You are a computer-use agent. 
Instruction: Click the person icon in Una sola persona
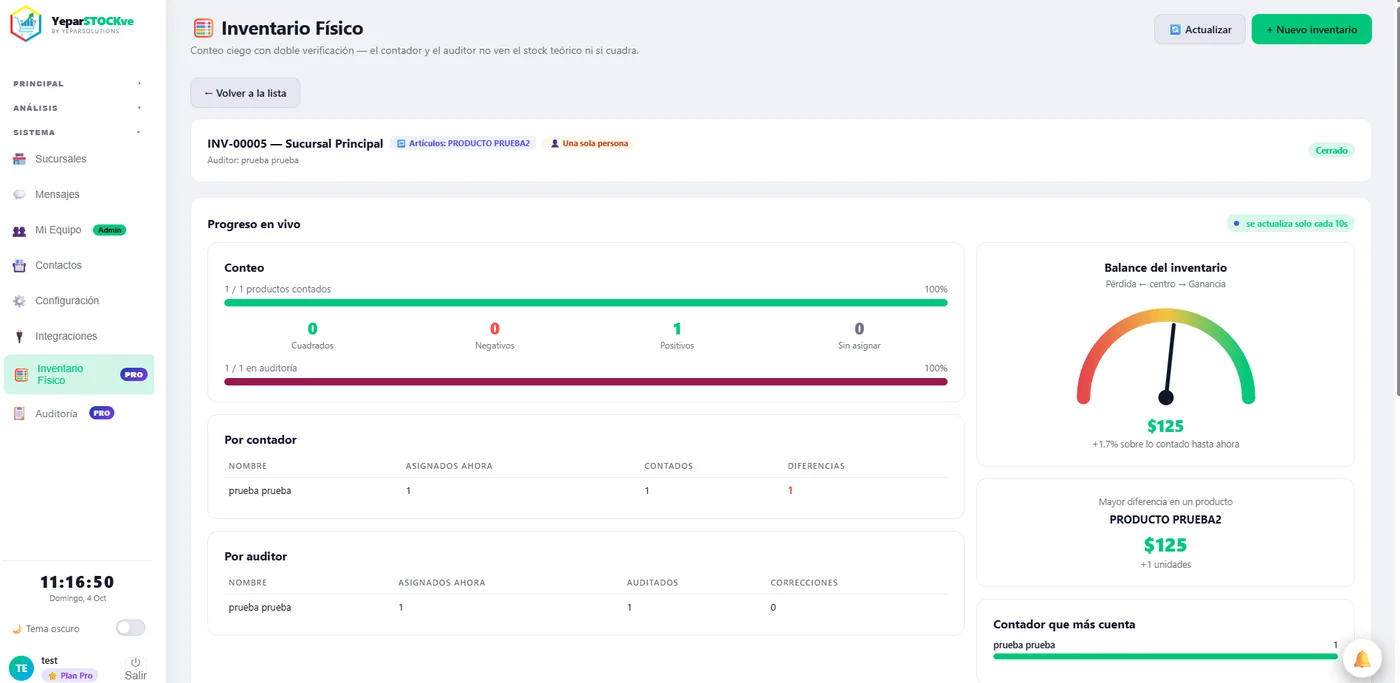coord(555,144)
